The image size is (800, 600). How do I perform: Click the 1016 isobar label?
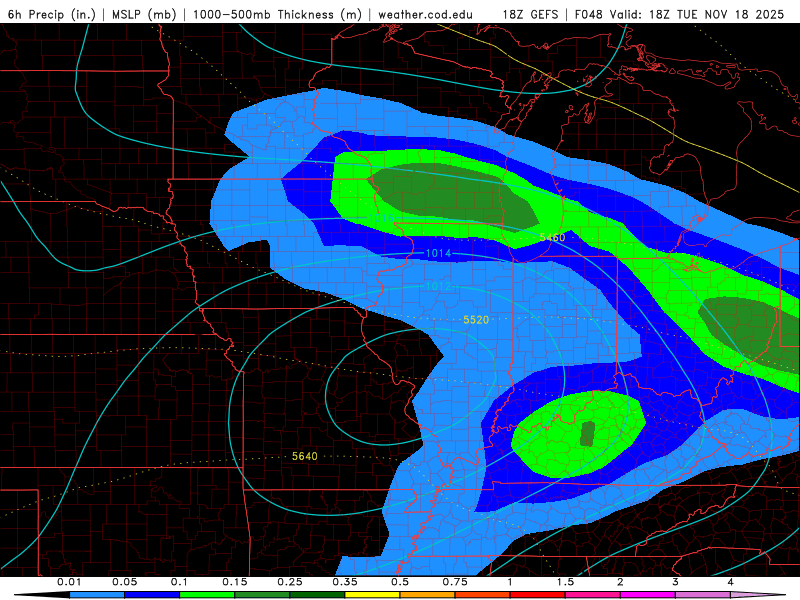382,218
